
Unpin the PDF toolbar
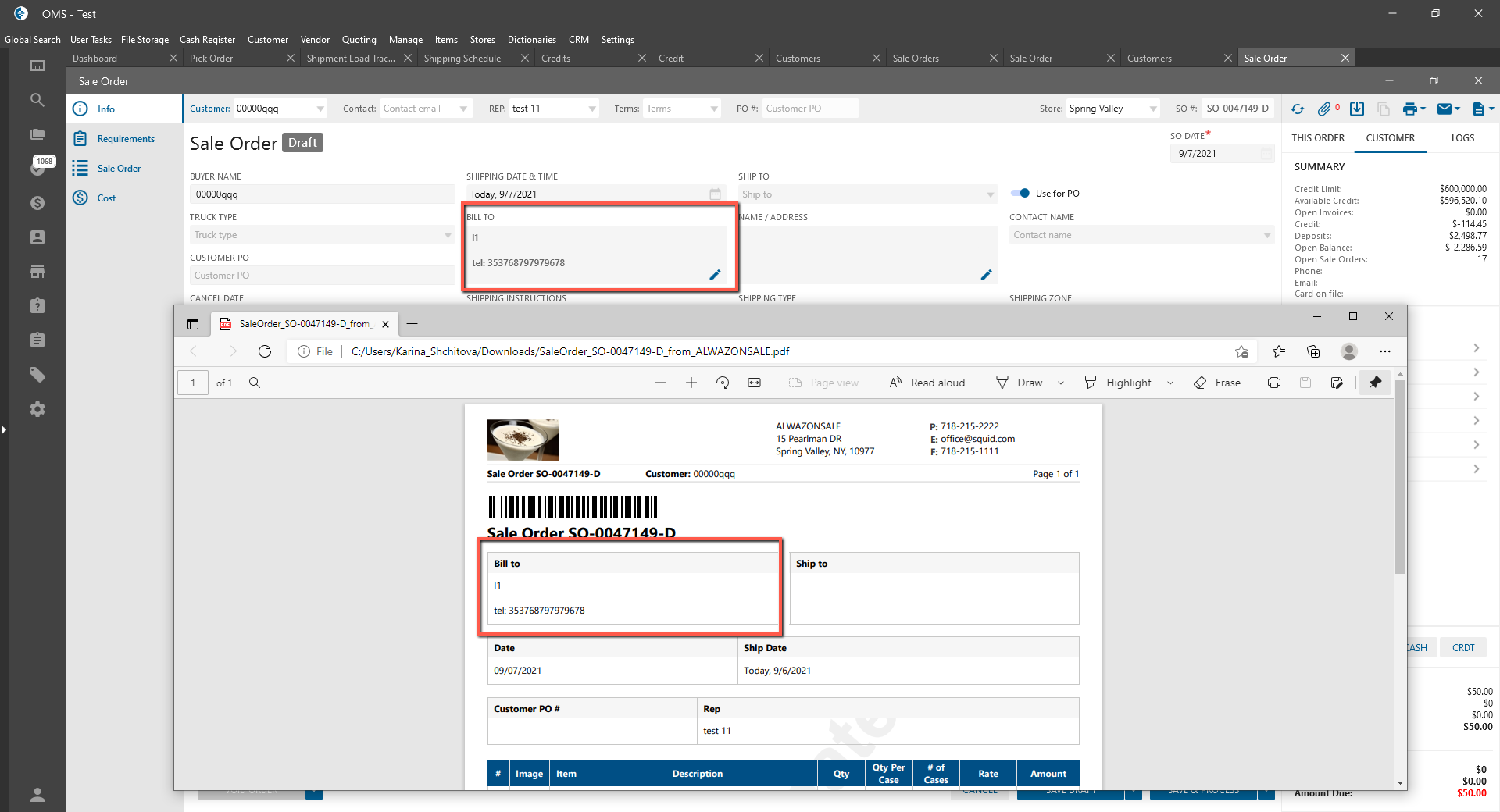coord(1375,383)
